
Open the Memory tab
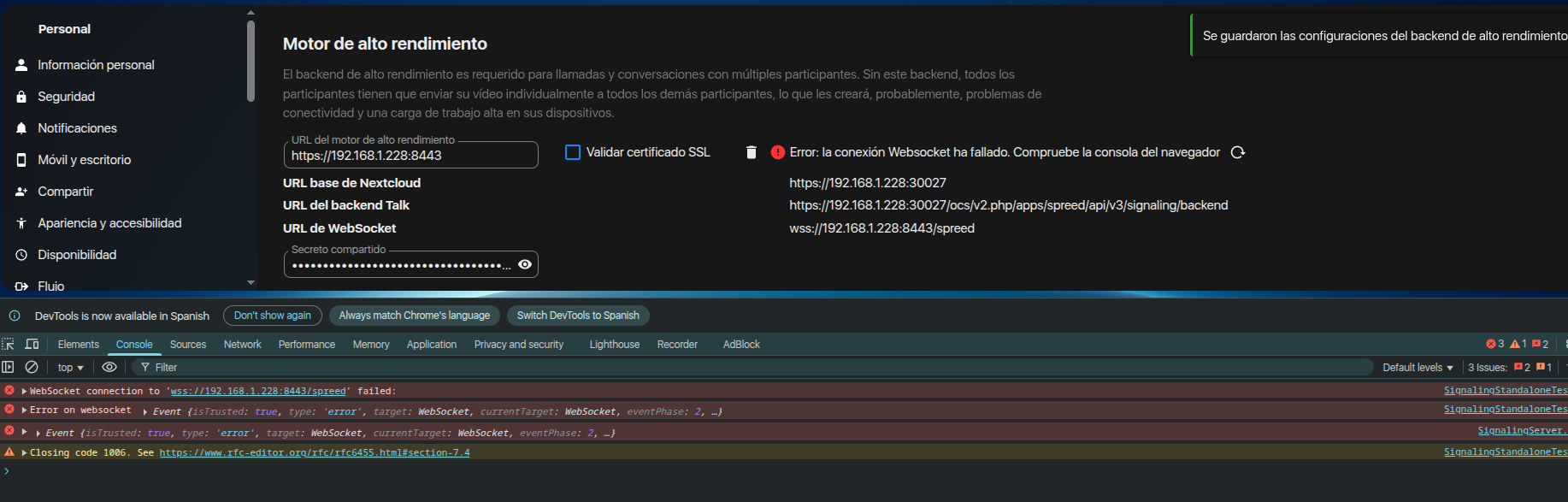click(371, 345)
